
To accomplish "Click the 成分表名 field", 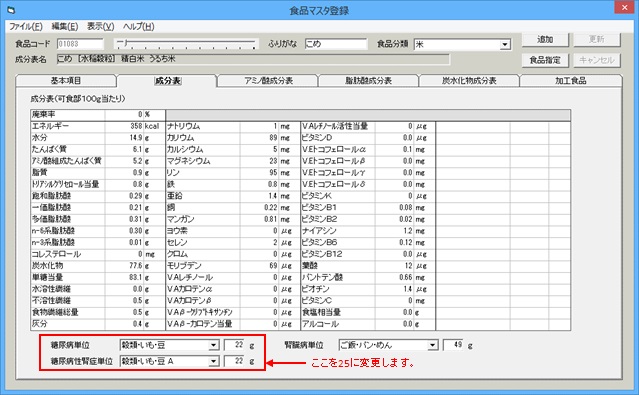I will coord(253,60).
